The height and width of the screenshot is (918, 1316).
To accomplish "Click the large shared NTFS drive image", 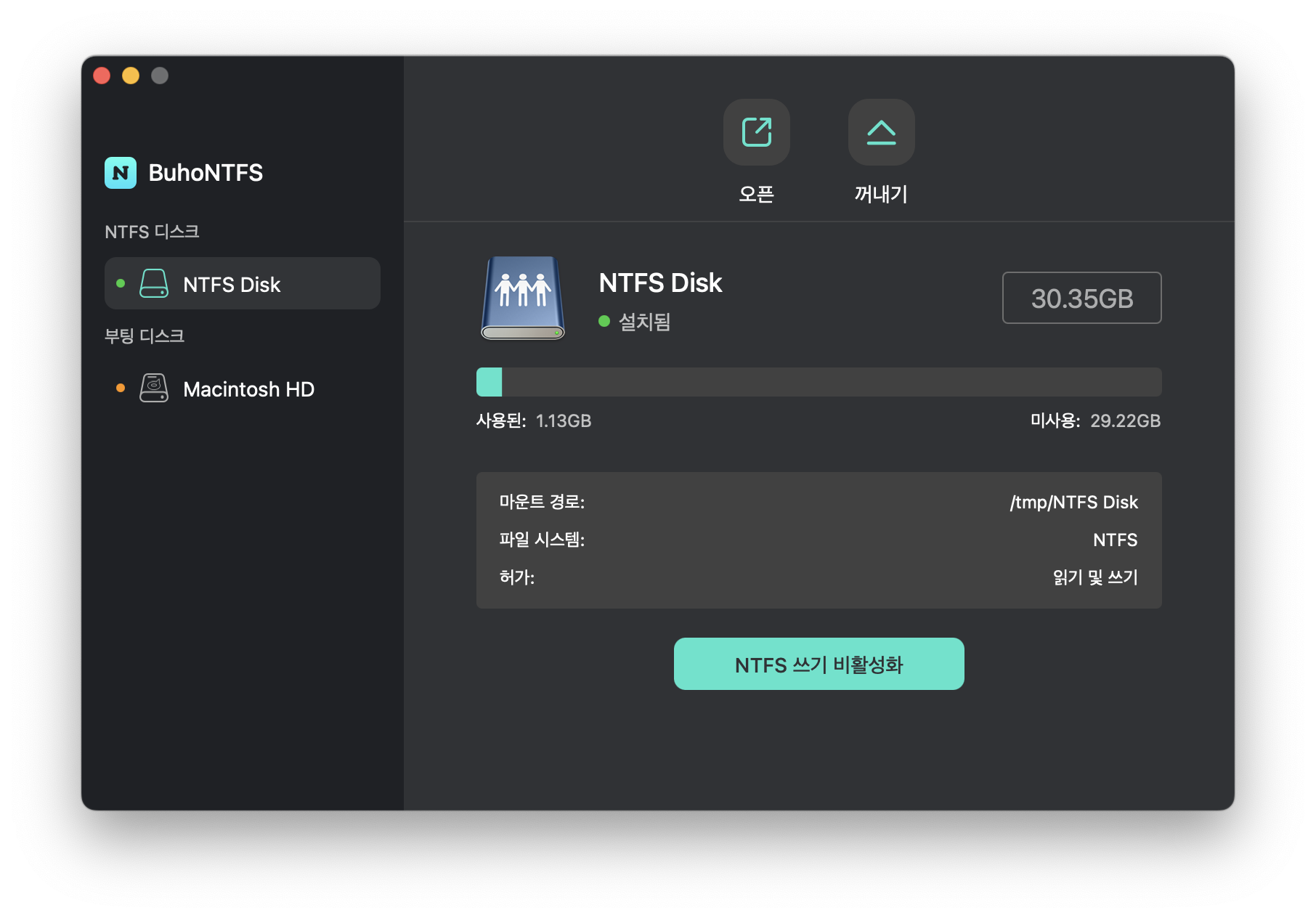I will tap(523, 298).
